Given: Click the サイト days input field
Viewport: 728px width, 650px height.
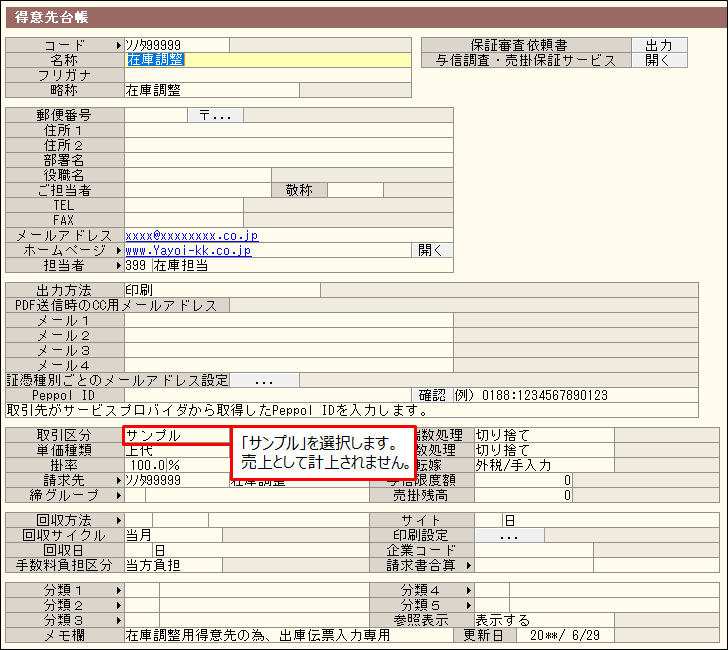Looking at the screenshot, I should [488, 520].
